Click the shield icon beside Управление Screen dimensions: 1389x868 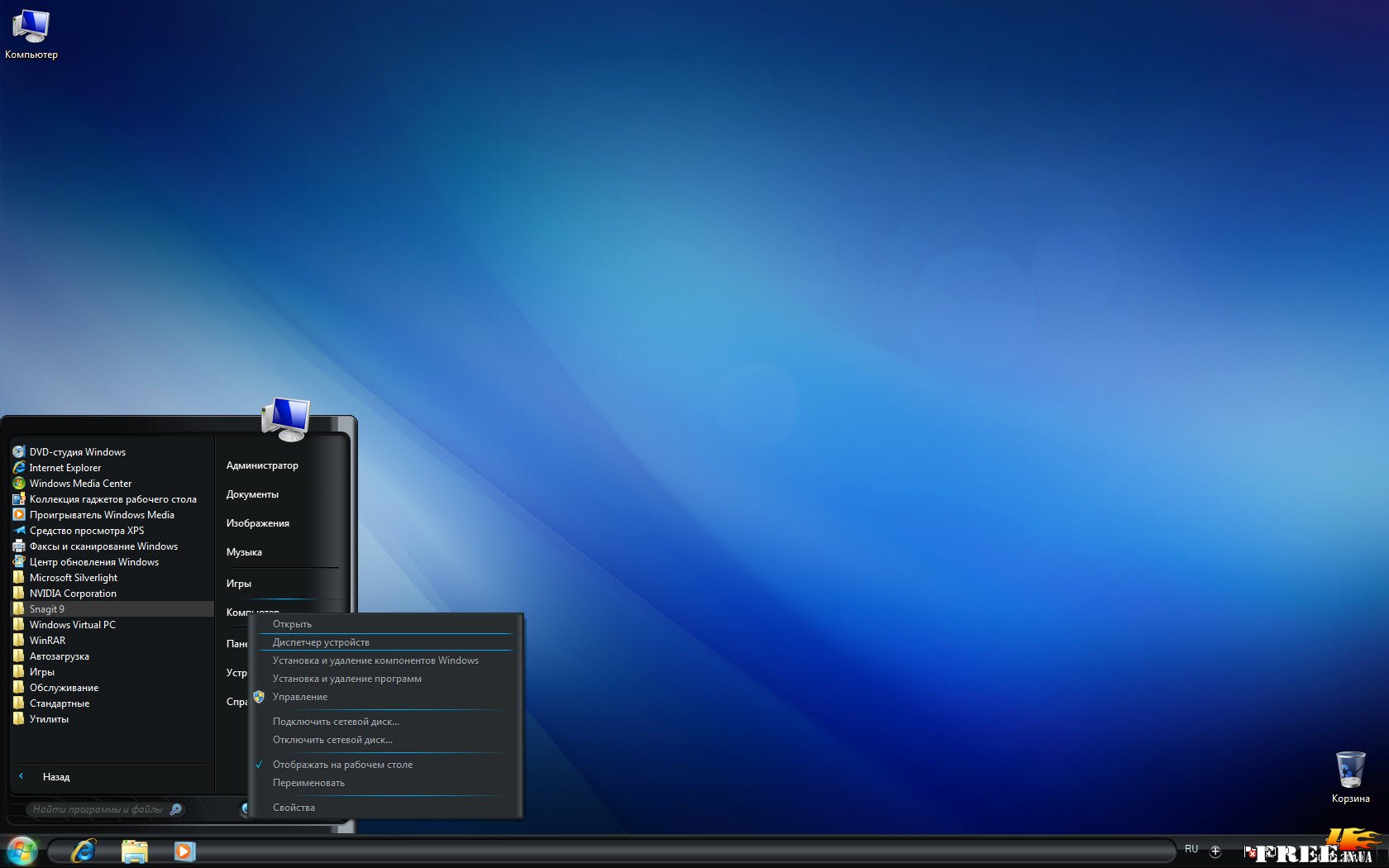click(x=259, y=697)
